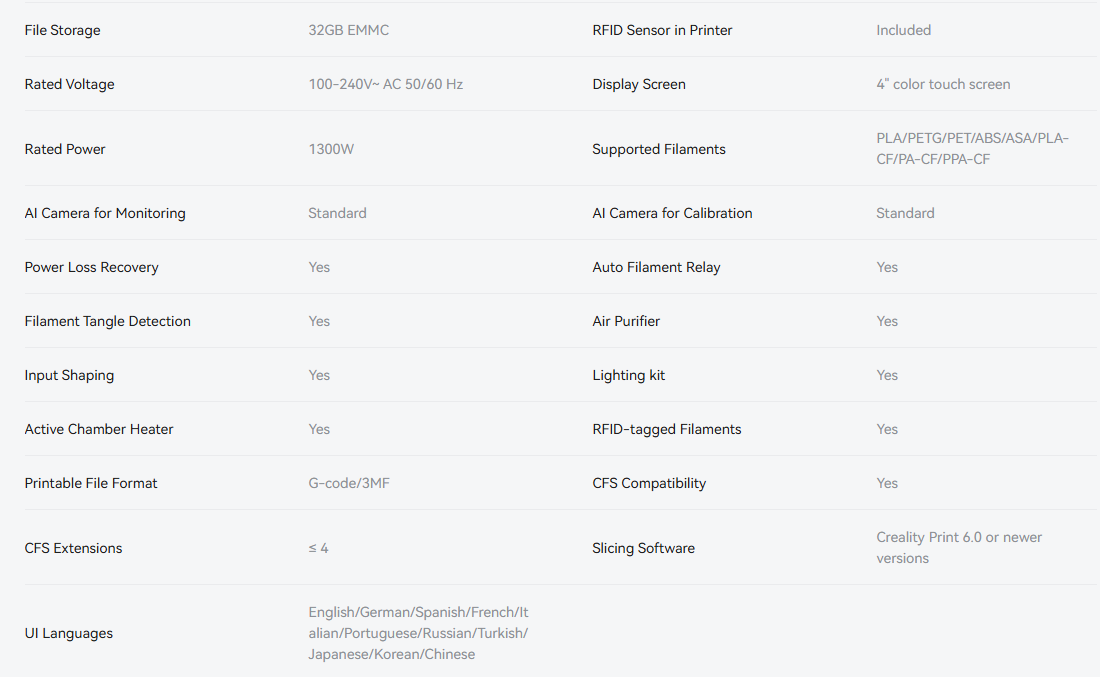
Task: Click the Air Purifier label
Action: [x=626, y=321]
